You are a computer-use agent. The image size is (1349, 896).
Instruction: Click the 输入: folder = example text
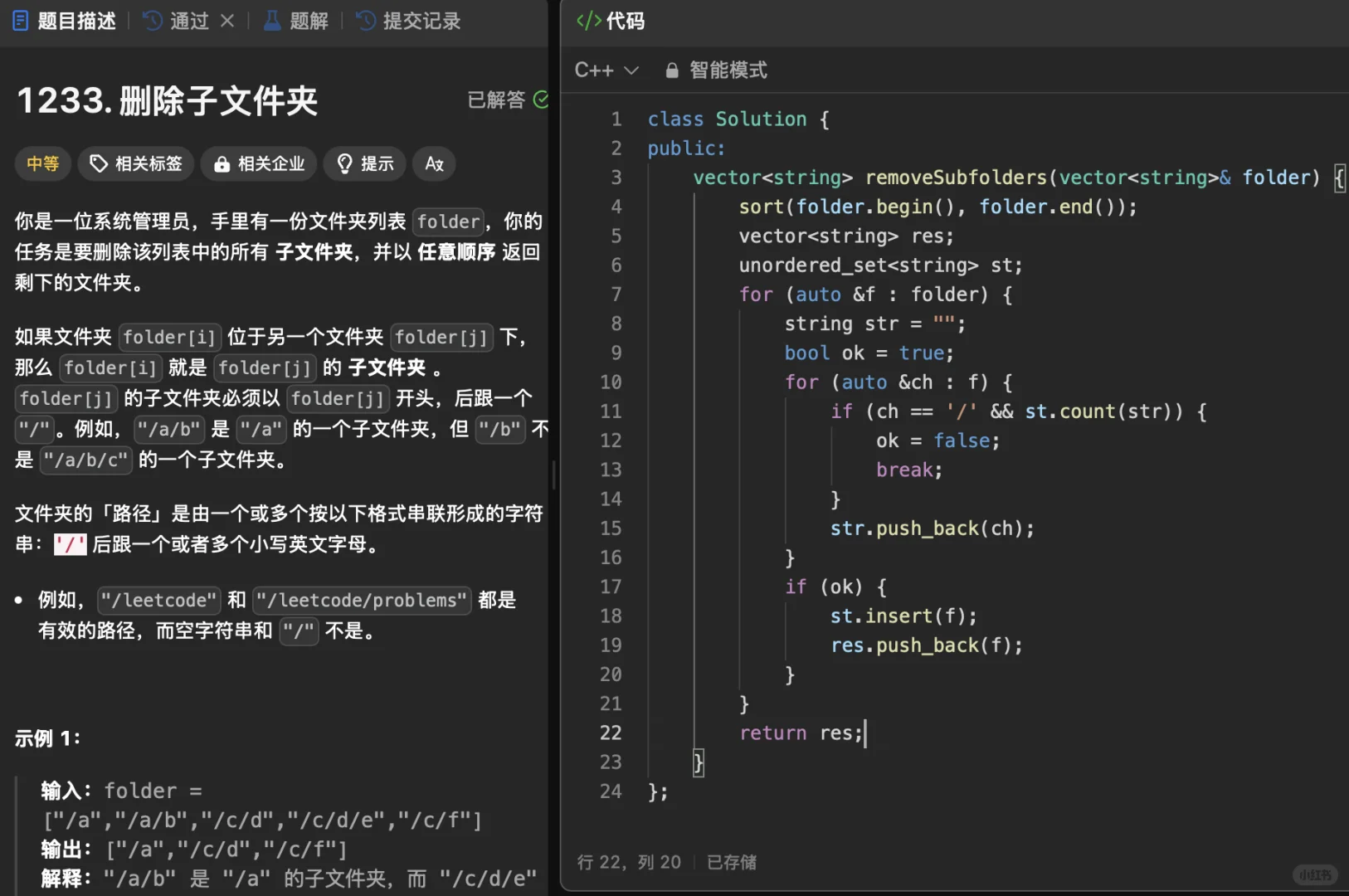tap(122, 791)
